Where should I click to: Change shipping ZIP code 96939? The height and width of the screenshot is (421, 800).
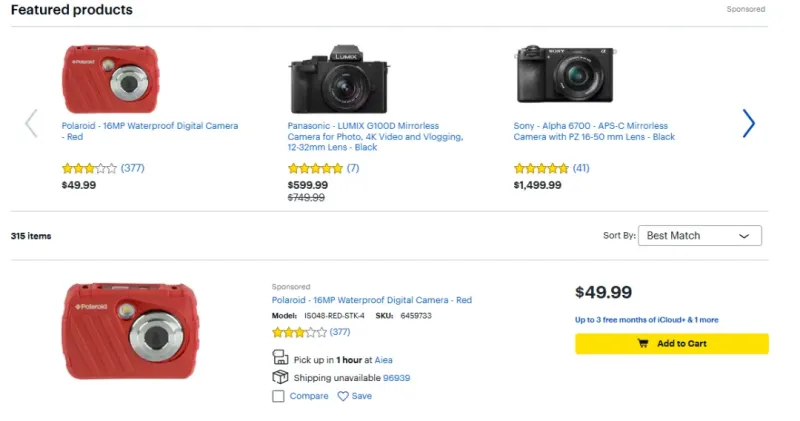396,378
